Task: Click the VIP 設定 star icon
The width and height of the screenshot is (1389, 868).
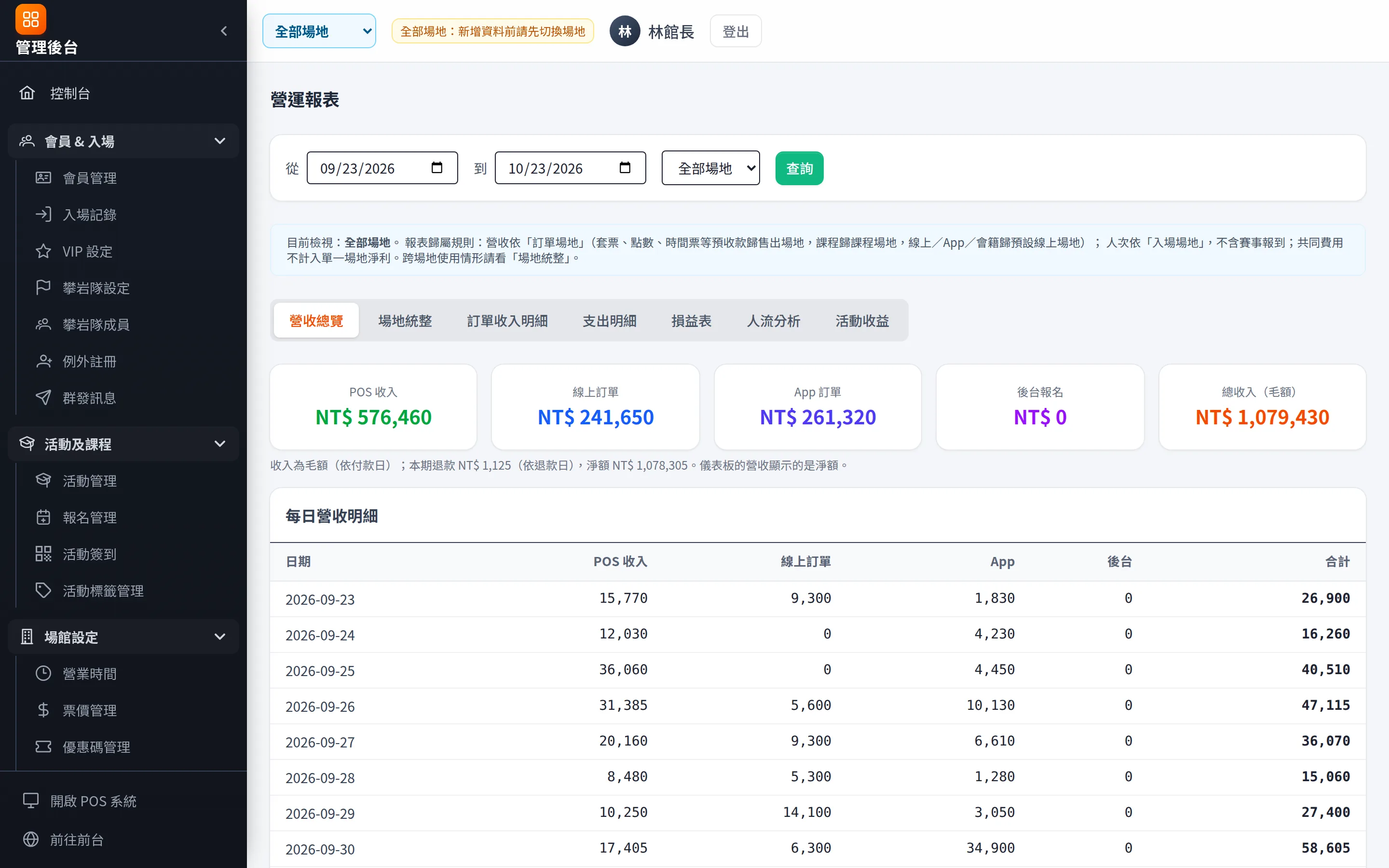Action: click(43, 251)
